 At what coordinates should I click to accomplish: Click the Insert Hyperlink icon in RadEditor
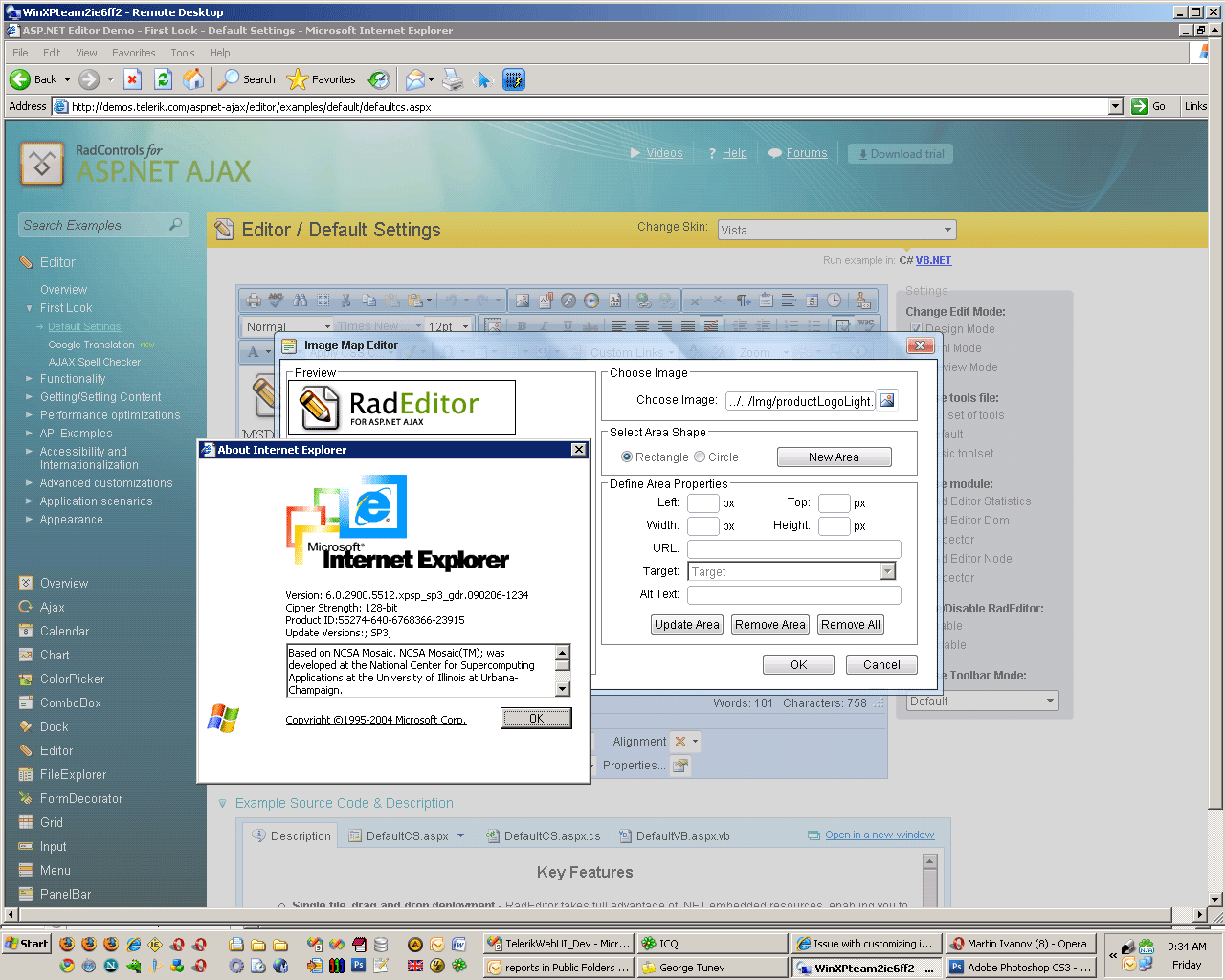643,301
